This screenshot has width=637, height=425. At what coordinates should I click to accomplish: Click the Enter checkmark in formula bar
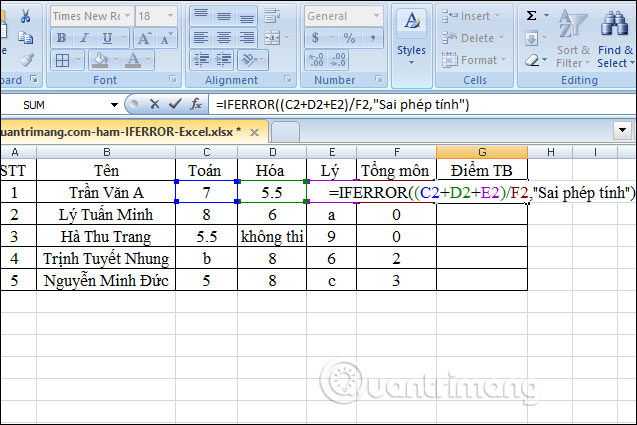click(x=174, y=104)
